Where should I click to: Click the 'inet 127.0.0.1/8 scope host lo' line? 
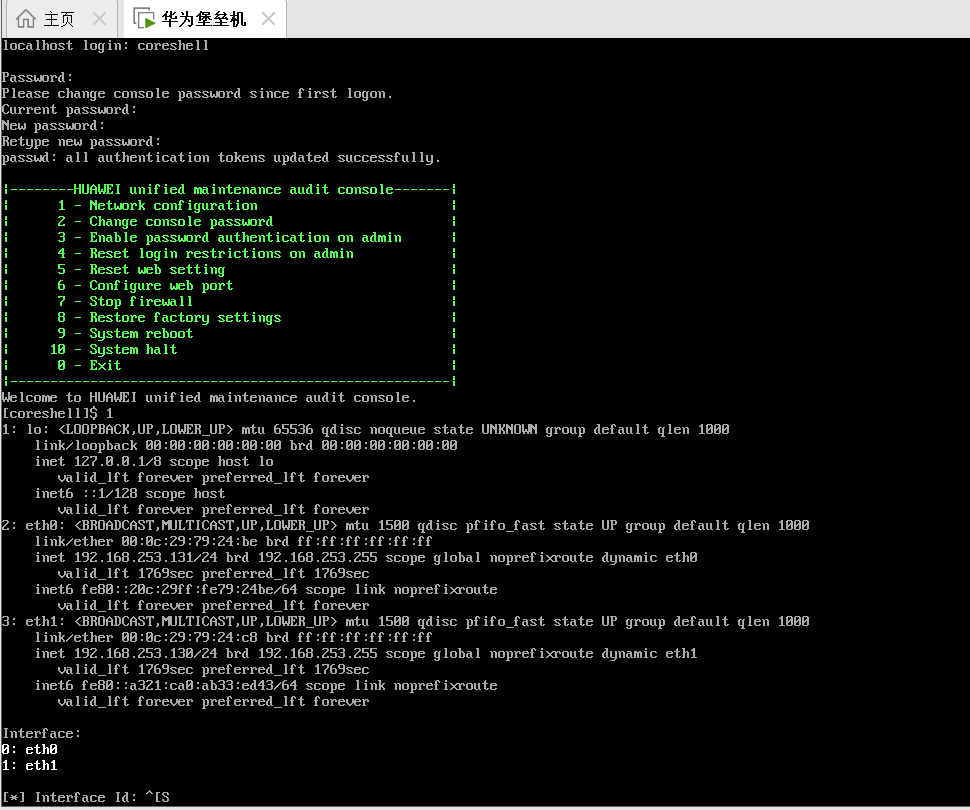tap(154, 462)
